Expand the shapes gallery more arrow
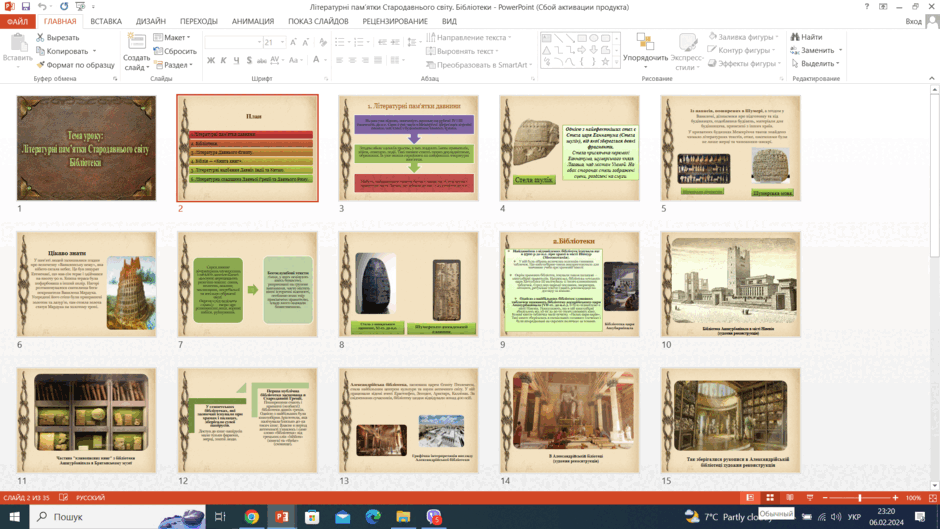 coord(616,63)
